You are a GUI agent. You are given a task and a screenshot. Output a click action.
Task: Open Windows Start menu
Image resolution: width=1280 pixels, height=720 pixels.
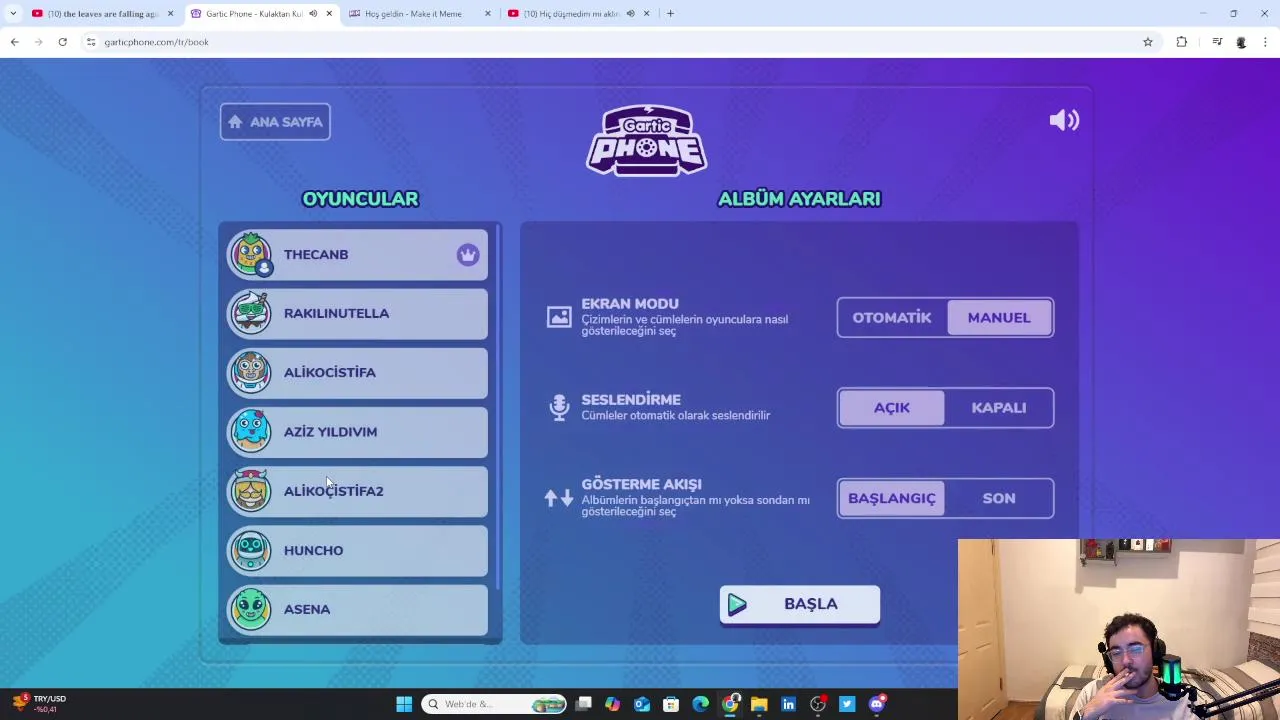click(x=404, y=704)
